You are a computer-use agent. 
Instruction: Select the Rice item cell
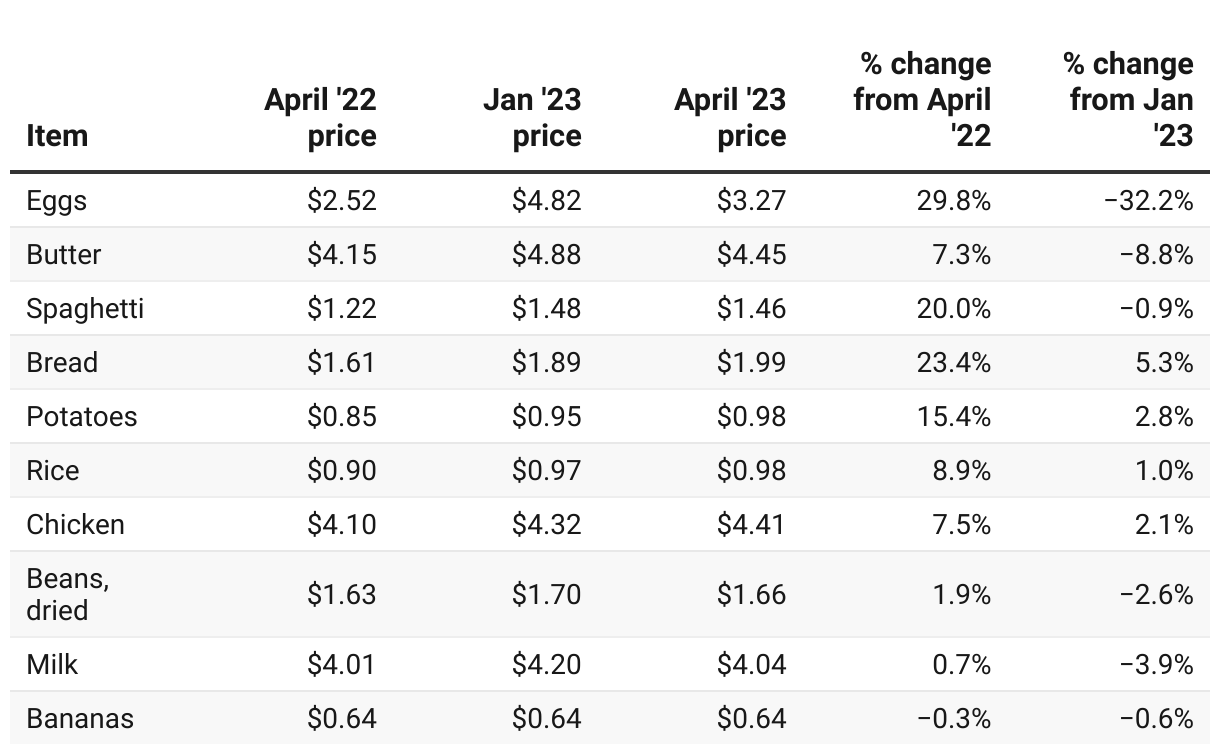(53, 471)
